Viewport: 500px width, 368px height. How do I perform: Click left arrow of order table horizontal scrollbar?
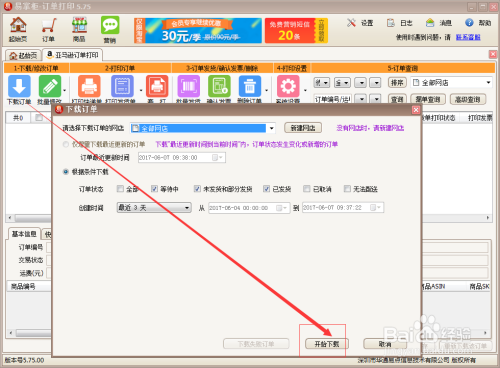[x=10, y=218]
